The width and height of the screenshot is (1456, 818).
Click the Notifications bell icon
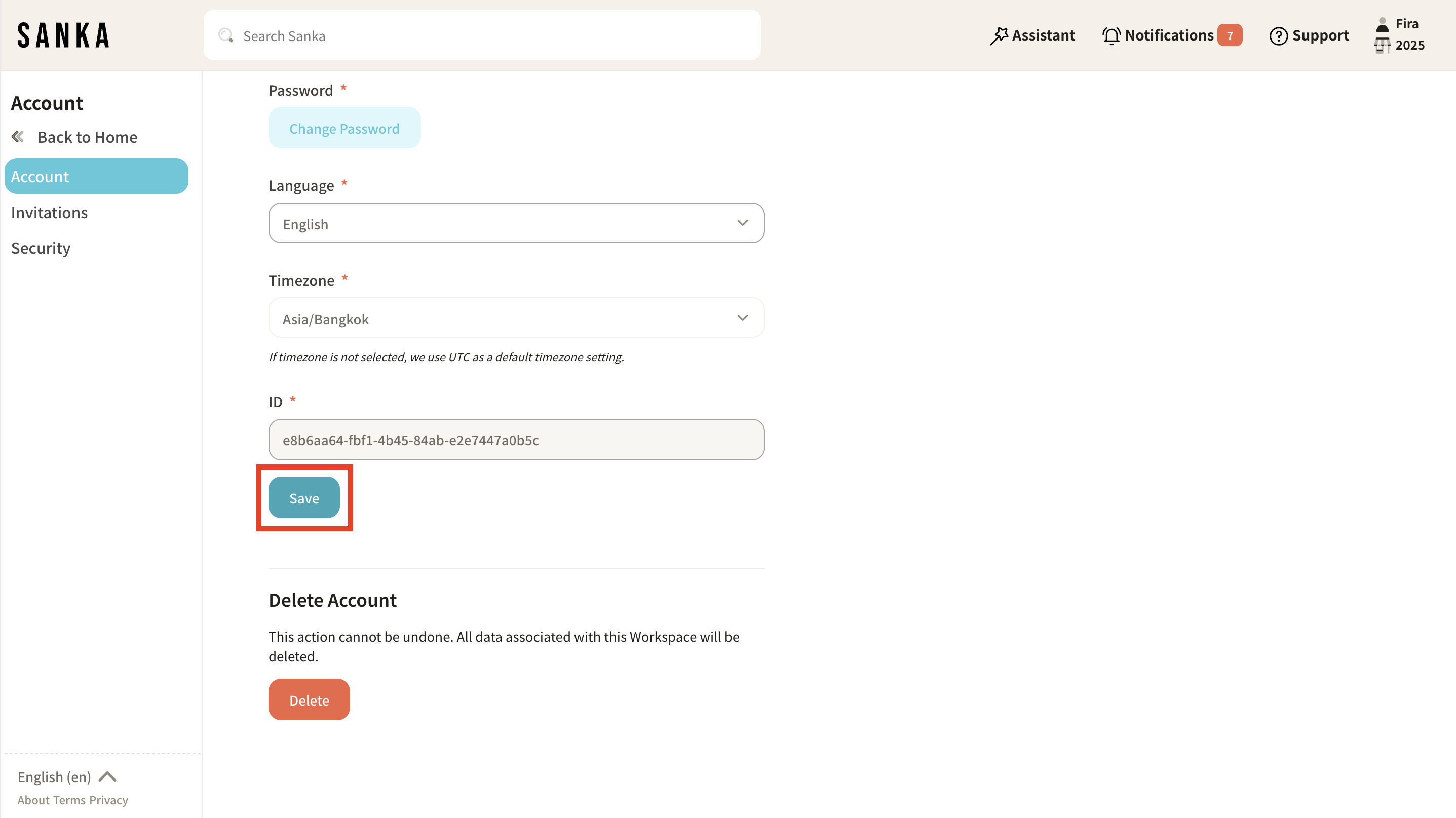point(1110,35)
